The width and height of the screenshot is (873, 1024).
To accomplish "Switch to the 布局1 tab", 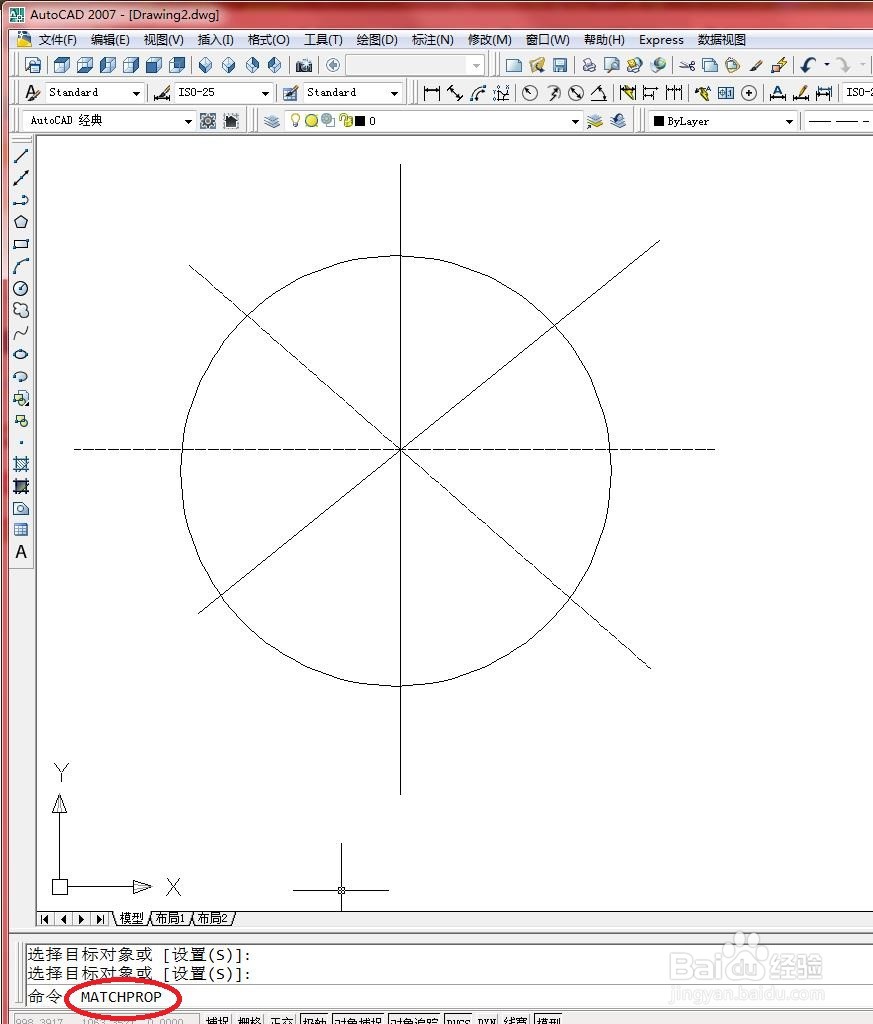I will (x=170, y=918).
